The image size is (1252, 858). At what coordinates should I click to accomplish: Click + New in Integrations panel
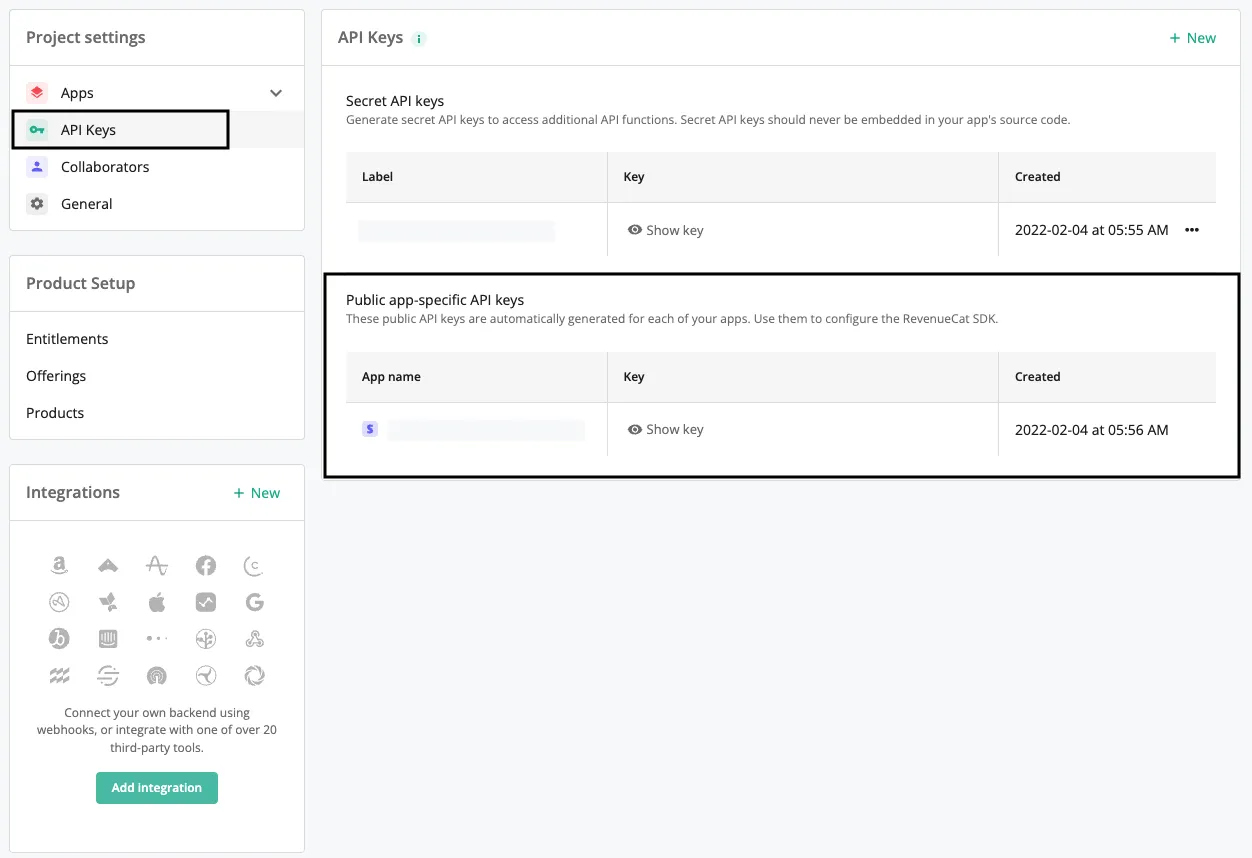tap(256, 493)
